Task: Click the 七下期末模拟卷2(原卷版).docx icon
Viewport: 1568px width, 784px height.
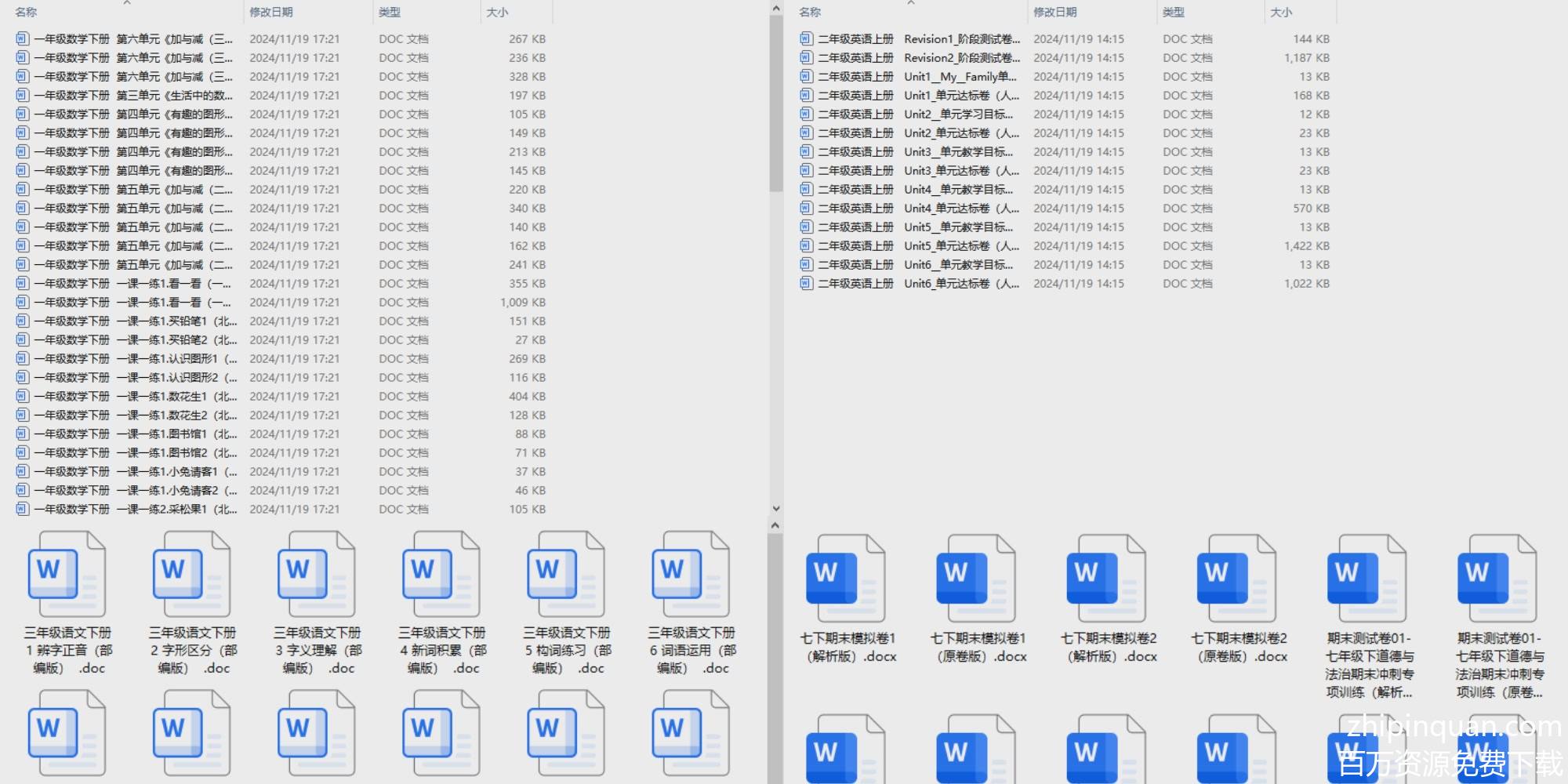Action: point(1237,578)
